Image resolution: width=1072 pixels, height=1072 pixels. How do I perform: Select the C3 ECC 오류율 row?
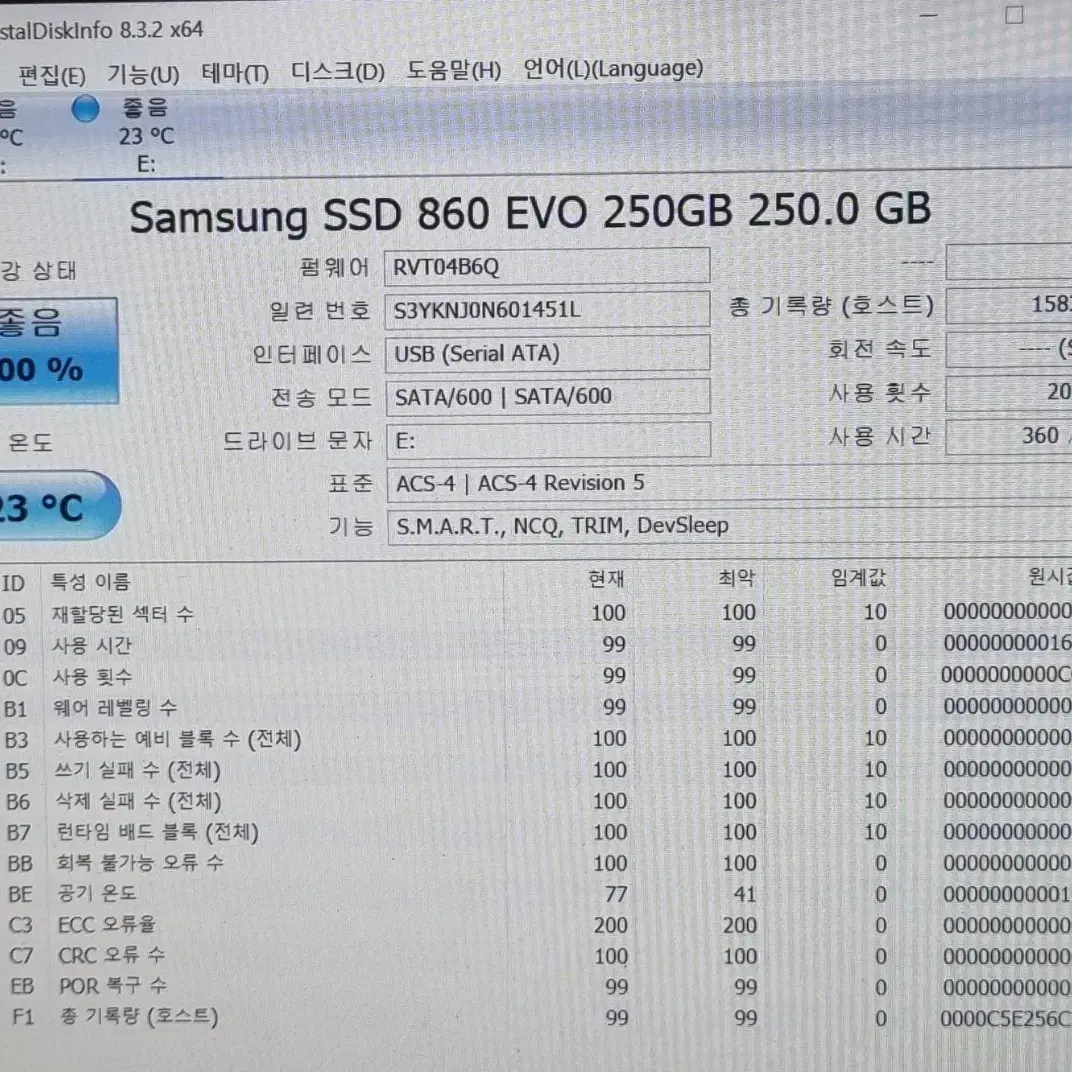pyautogui.click(x=536, y=925)
